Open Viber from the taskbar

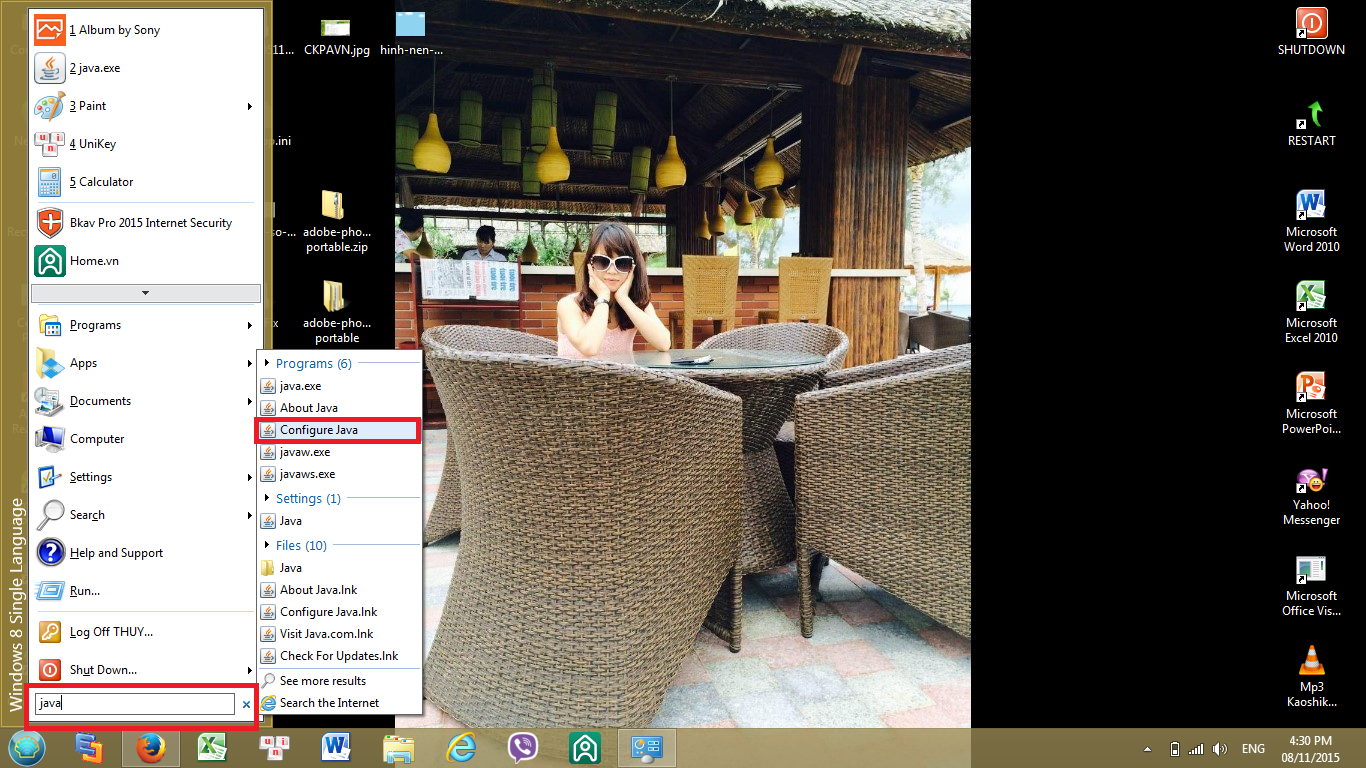coord(522,748)
